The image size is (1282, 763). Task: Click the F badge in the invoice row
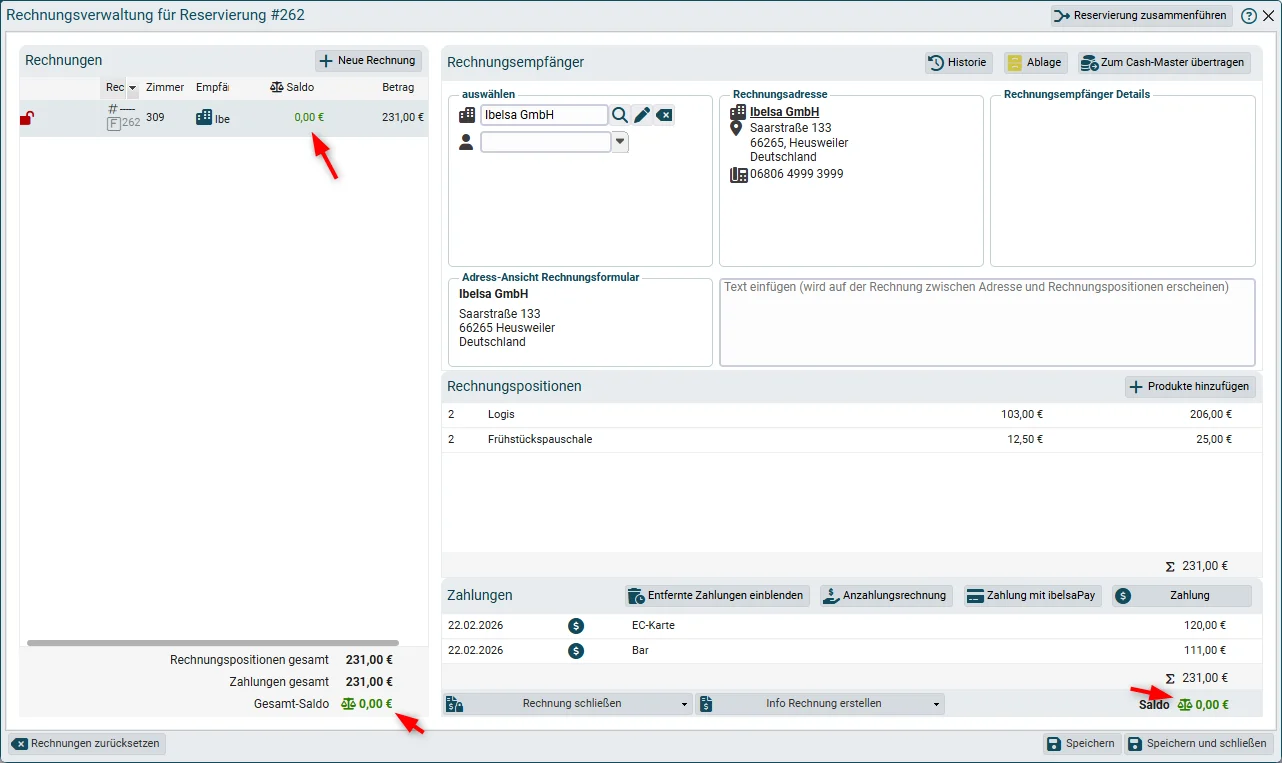(x=114, y=123)
